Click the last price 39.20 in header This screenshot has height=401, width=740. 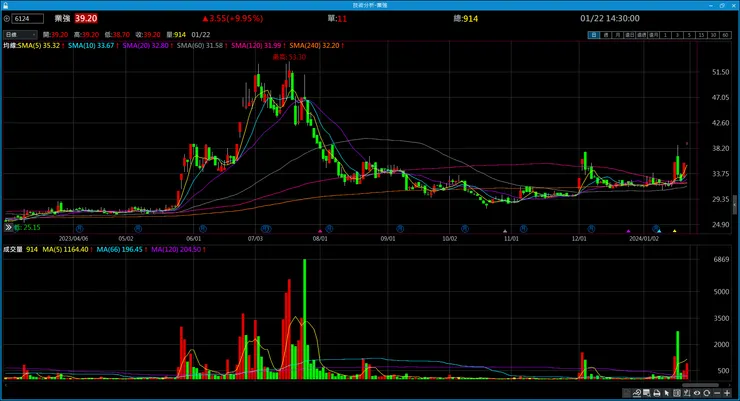click(x=86, y=18)
